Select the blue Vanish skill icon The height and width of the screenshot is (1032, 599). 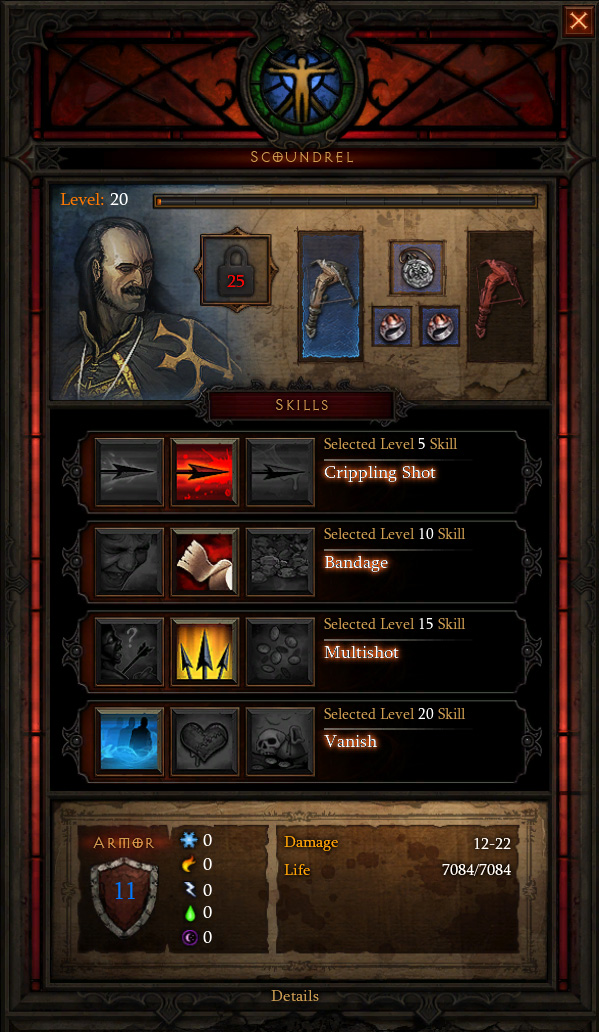coord(129,742)
